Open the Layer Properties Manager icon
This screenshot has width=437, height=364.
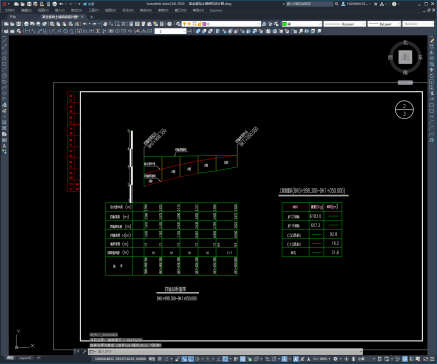pyautogui.click(x=178, y=24)
